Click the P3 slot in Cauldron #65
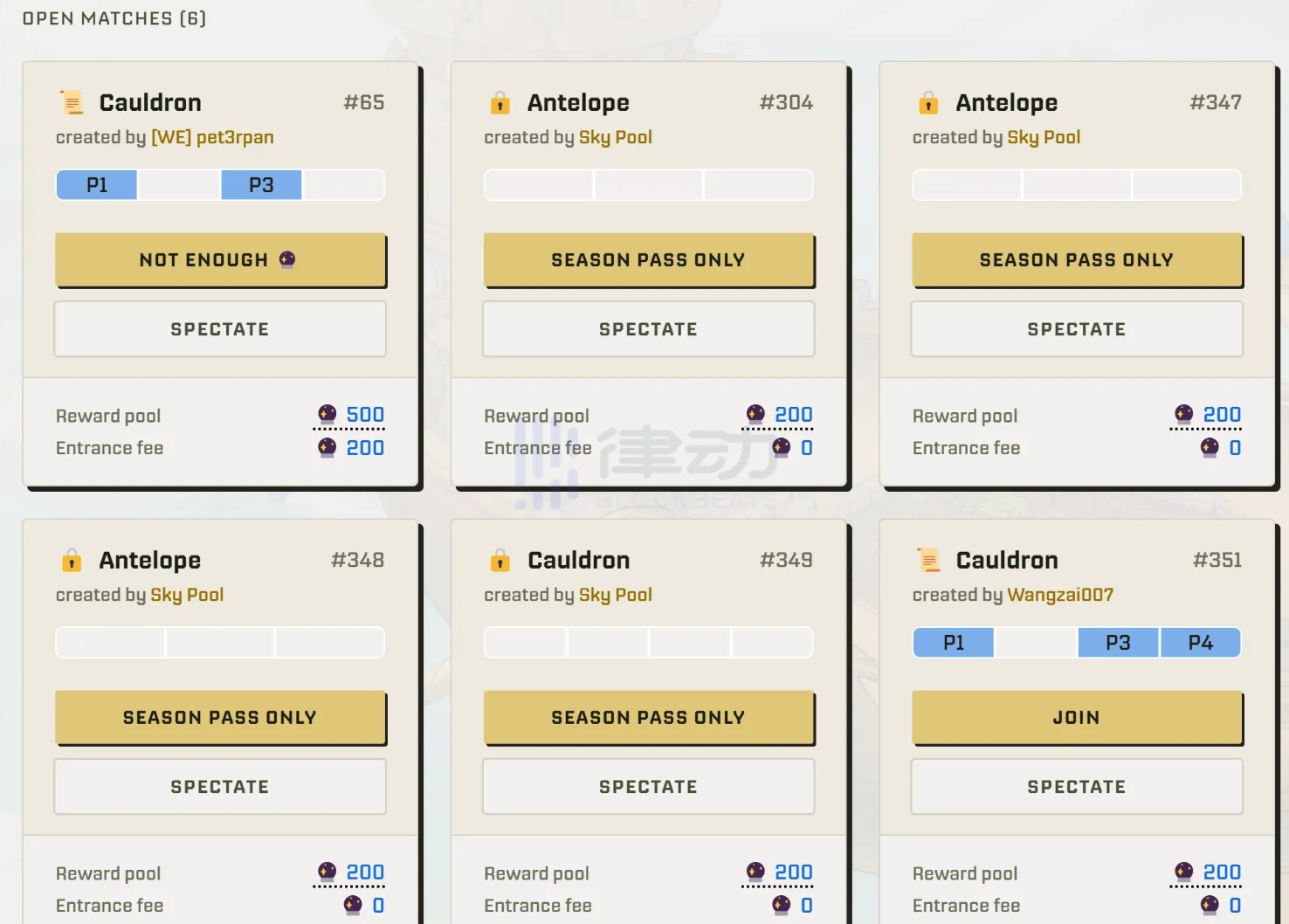This screenshot has height=924, width=1289. click(261, 185)
